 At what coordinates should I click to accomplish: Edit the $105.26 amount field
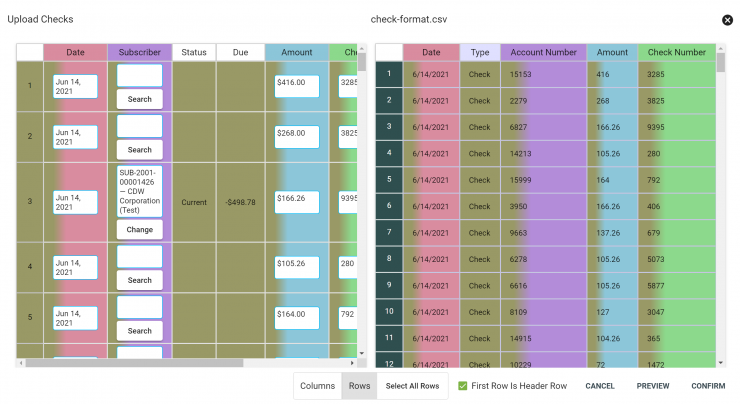click(x=297, y=267)
